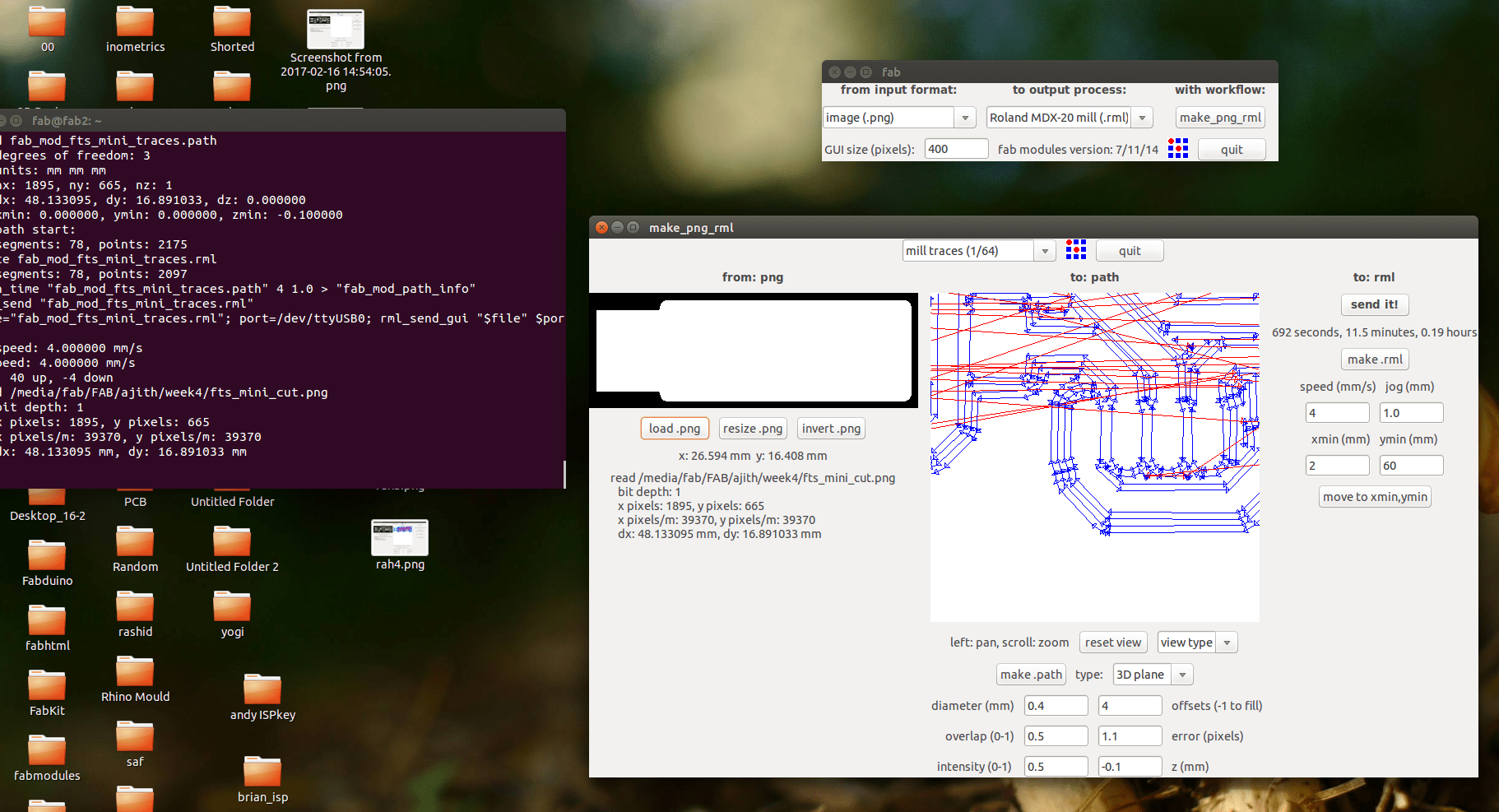Click the make .path button
Screen dimensions: 1499x812
pyautogui.click(x=1031, y=675)
